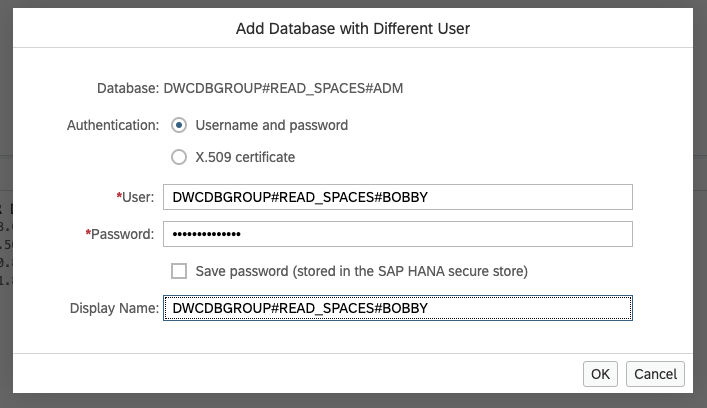Enable Save password checkbox

coord(179,271)
